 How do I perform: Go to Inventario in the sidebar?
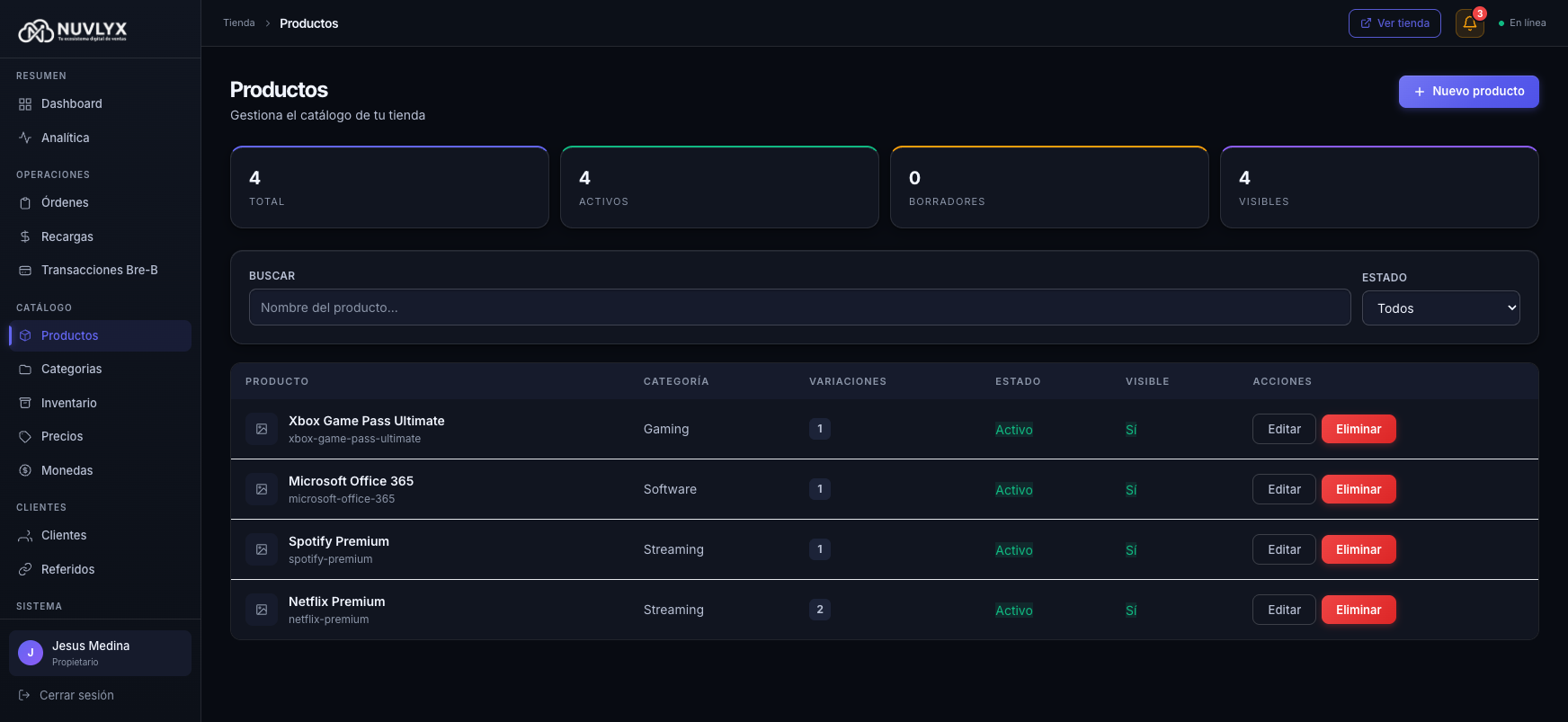click(x=68, y=404)
